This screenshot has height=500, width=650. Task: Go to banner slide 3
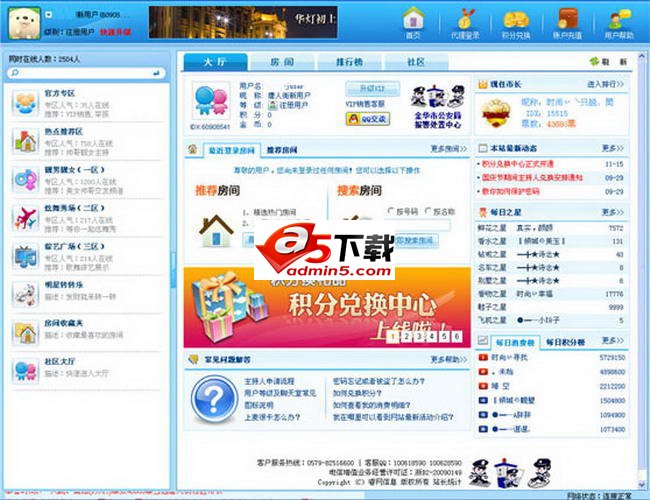[x=419, y=336]
